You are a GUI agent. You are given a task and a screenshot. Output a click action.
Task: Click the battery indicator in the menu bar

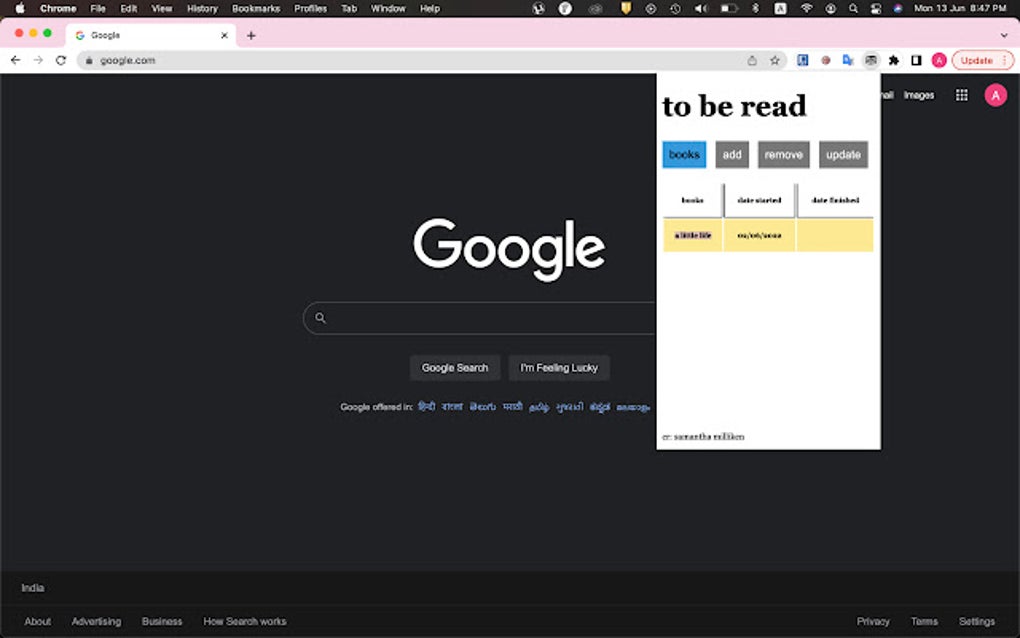click(x=727, y=8)
